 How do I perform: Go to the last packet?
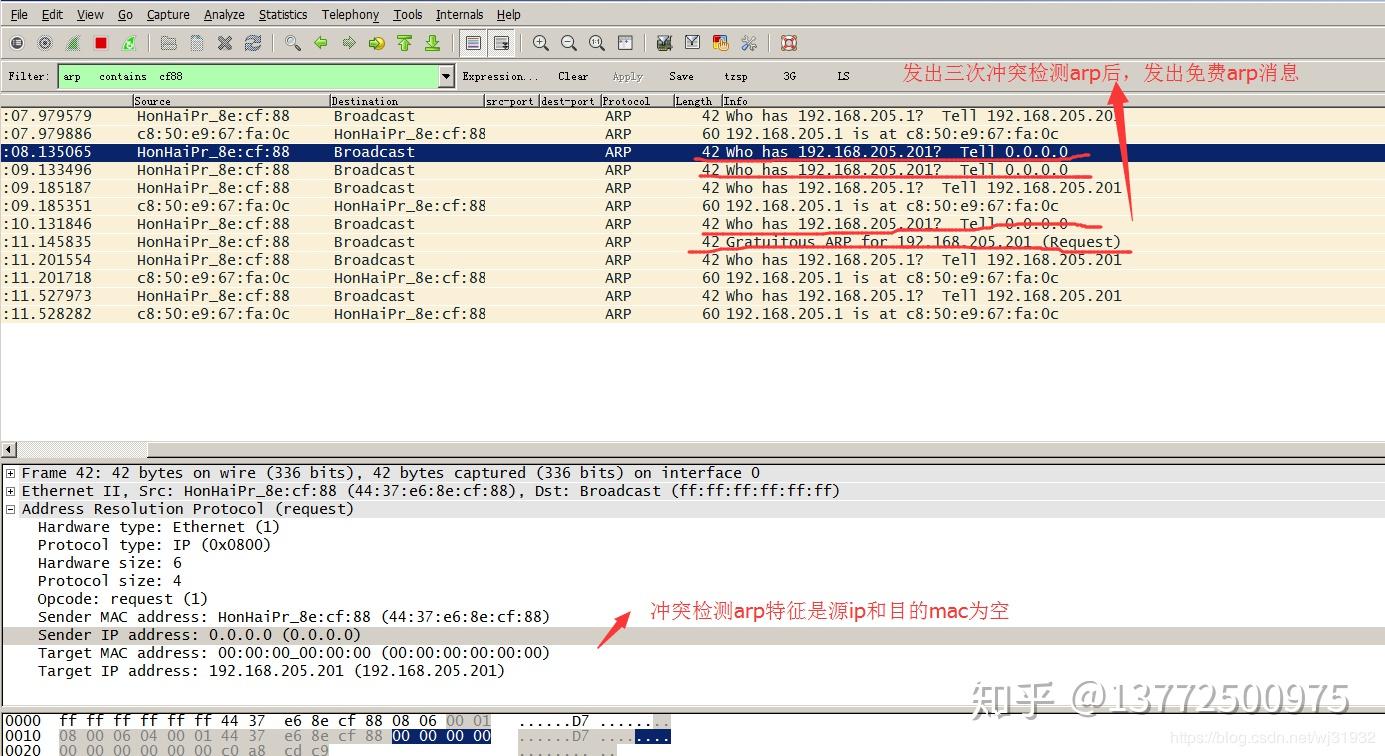432,43
